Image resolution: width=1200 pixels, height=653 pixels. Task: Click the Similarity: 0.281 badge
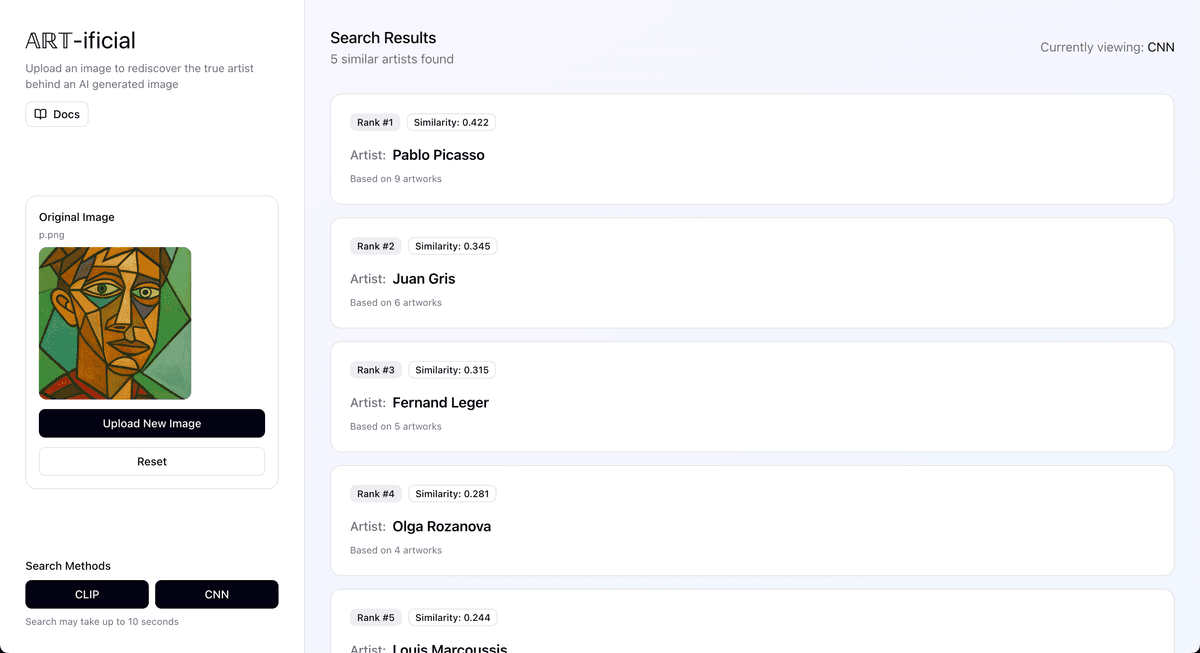[452, 494]
